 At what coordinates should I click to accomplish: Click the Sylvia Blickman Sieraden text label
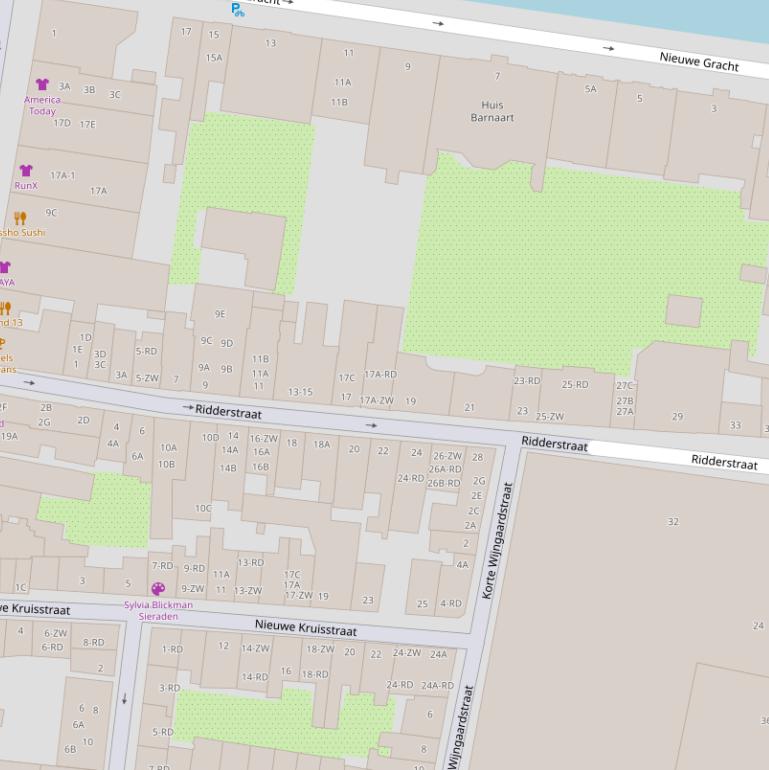[158, 610]
